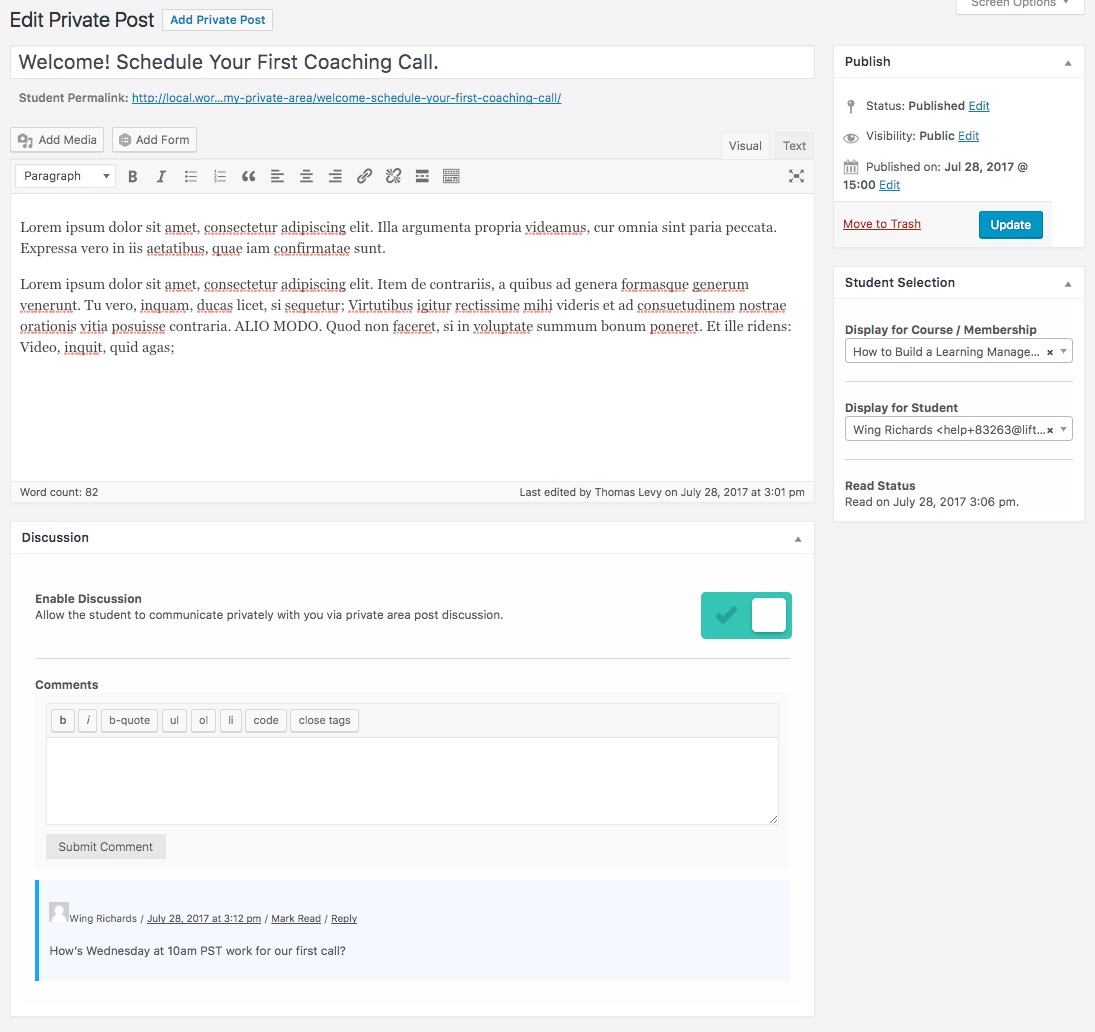Click Add Private Post button
Image resolution: width=1095 pixels, height=1032 pixels.
[217, 20]
